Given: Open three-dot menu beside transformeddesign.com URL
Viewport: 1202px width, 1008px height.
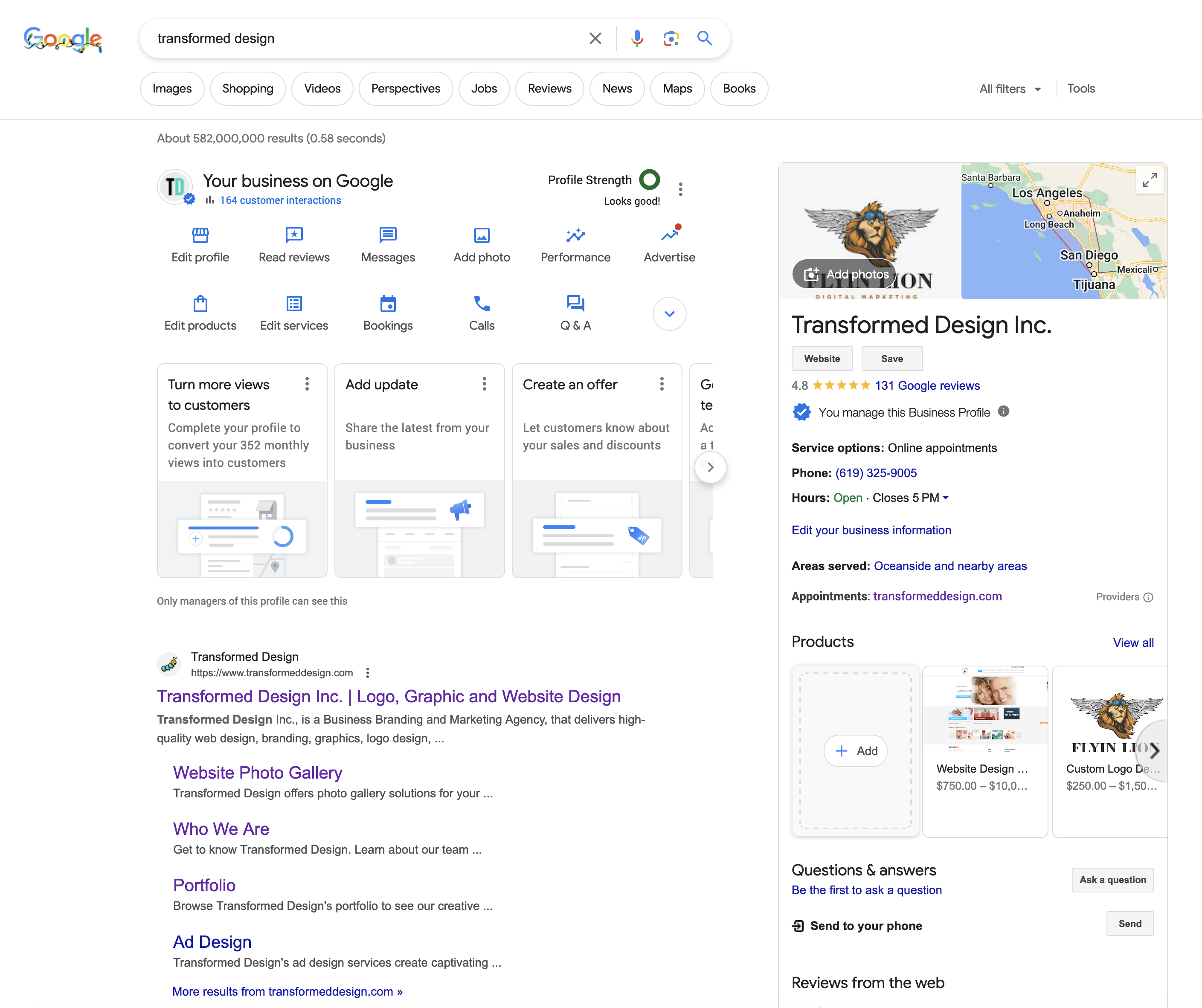Looking at the screenshot, I should point(368,673).
